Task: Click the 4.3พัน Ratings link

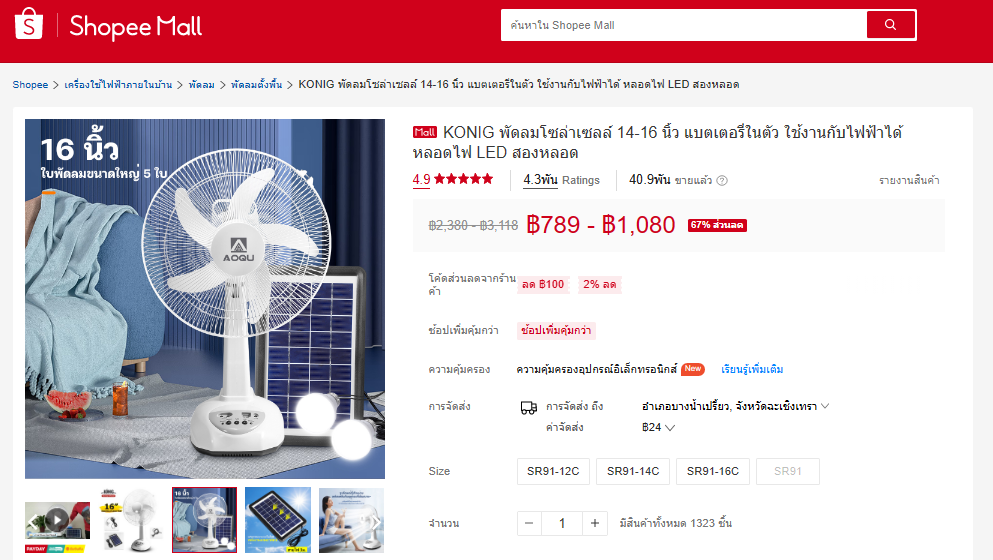Action: coord(561,180)
